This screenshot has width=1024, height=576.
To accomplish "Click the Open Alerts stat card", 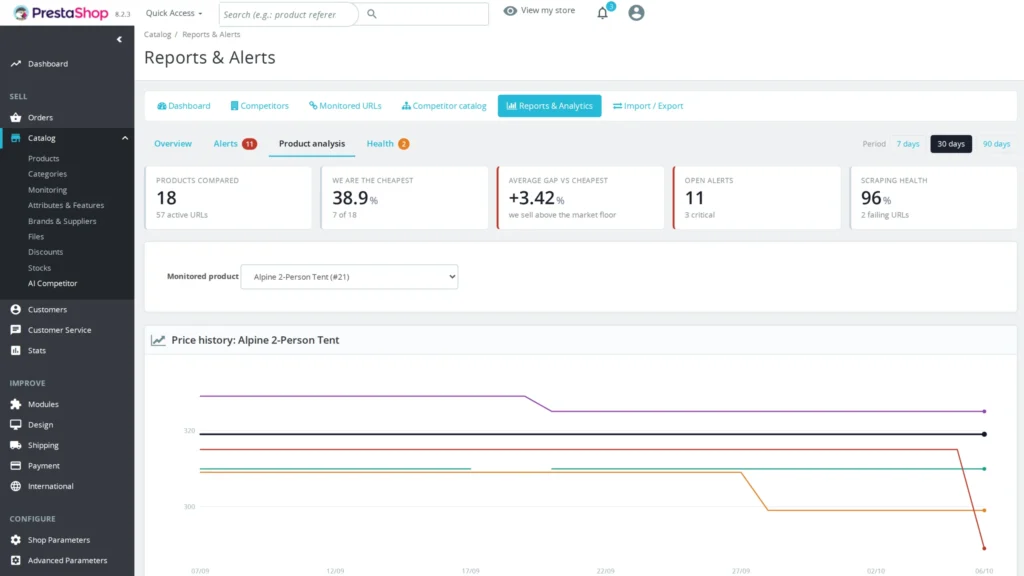I will 757,198.
